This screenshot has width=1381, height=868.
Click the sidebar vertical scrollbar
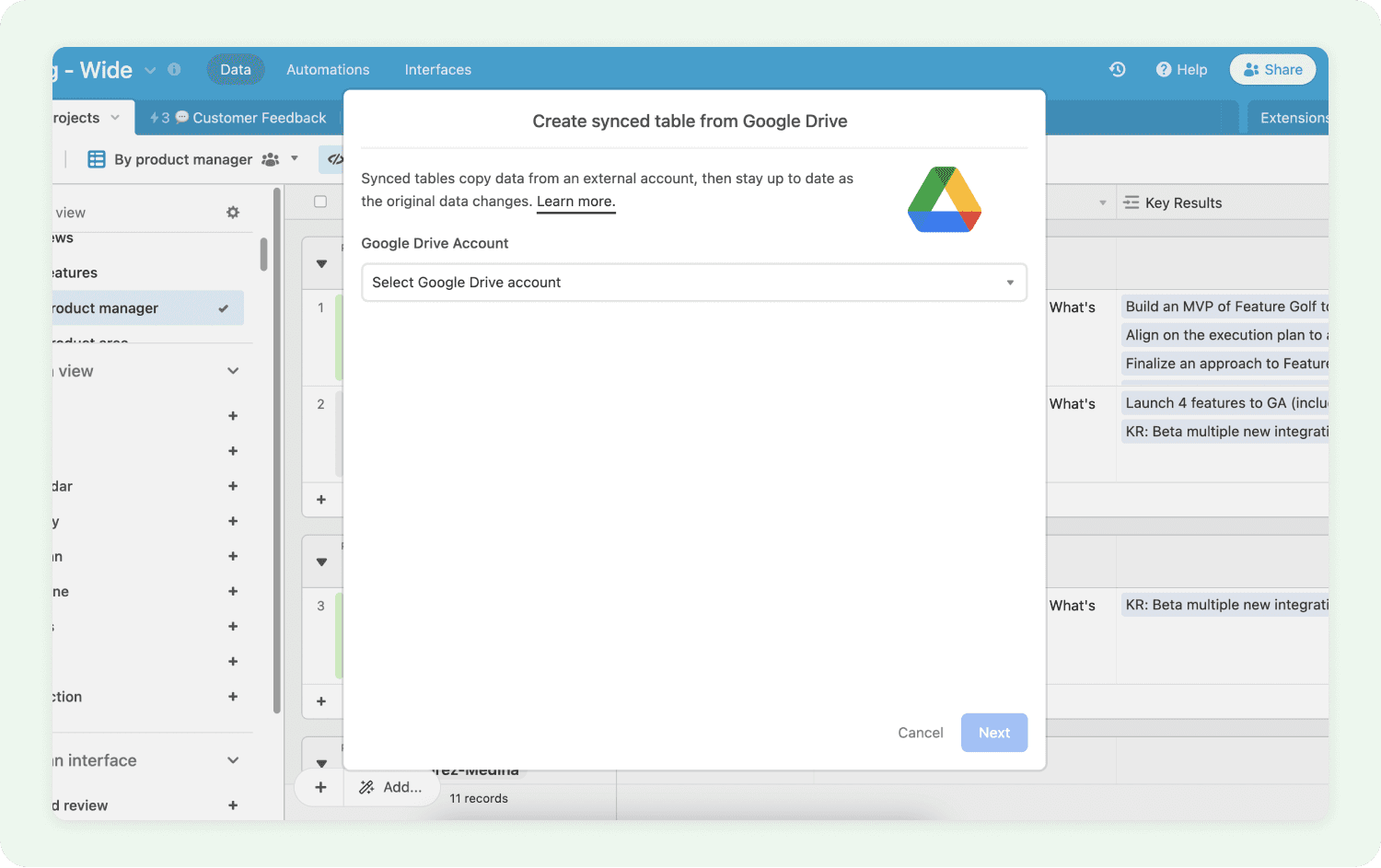(276, 451)
